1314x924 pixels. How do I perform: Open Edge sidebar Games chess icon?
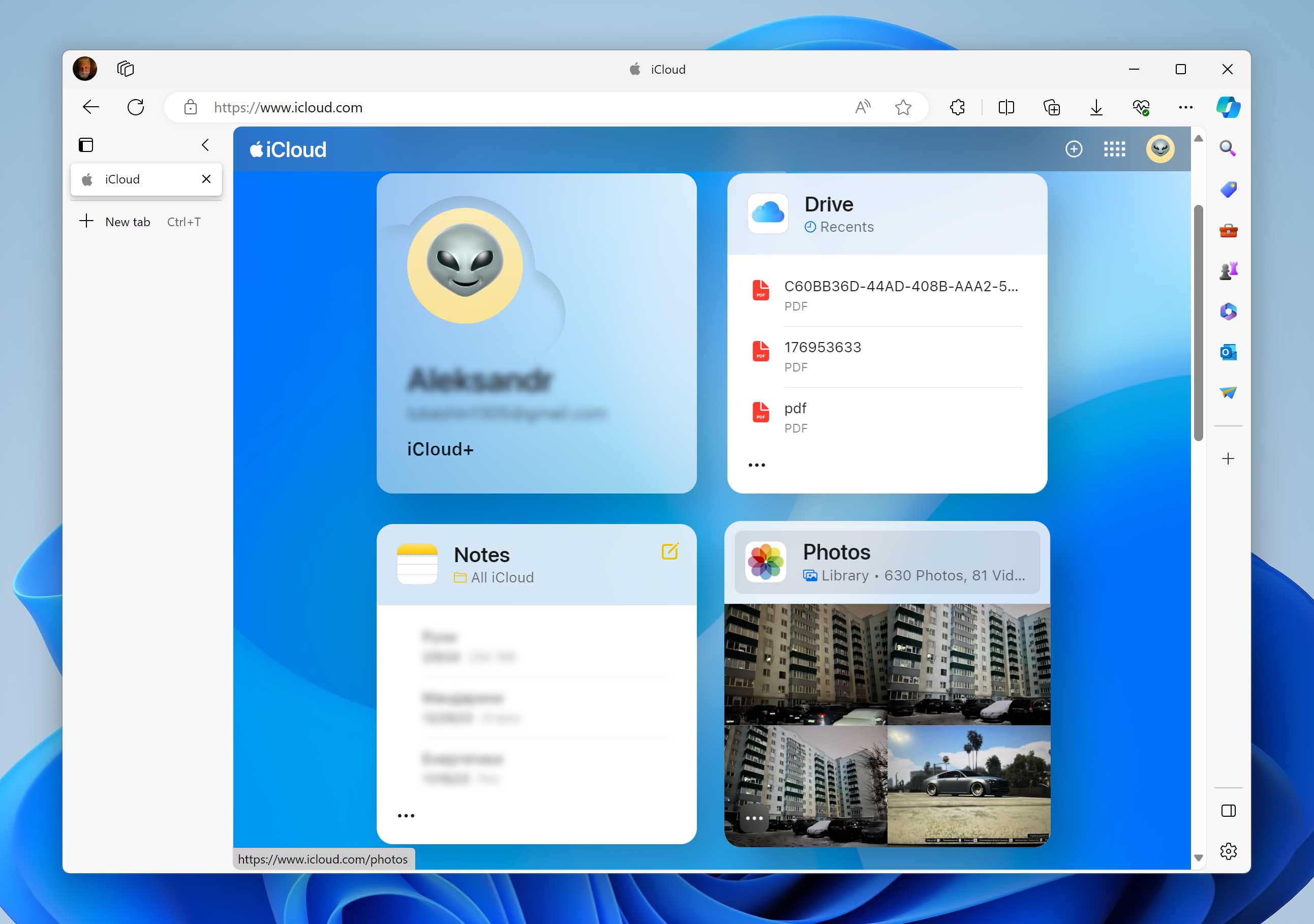1228,270
